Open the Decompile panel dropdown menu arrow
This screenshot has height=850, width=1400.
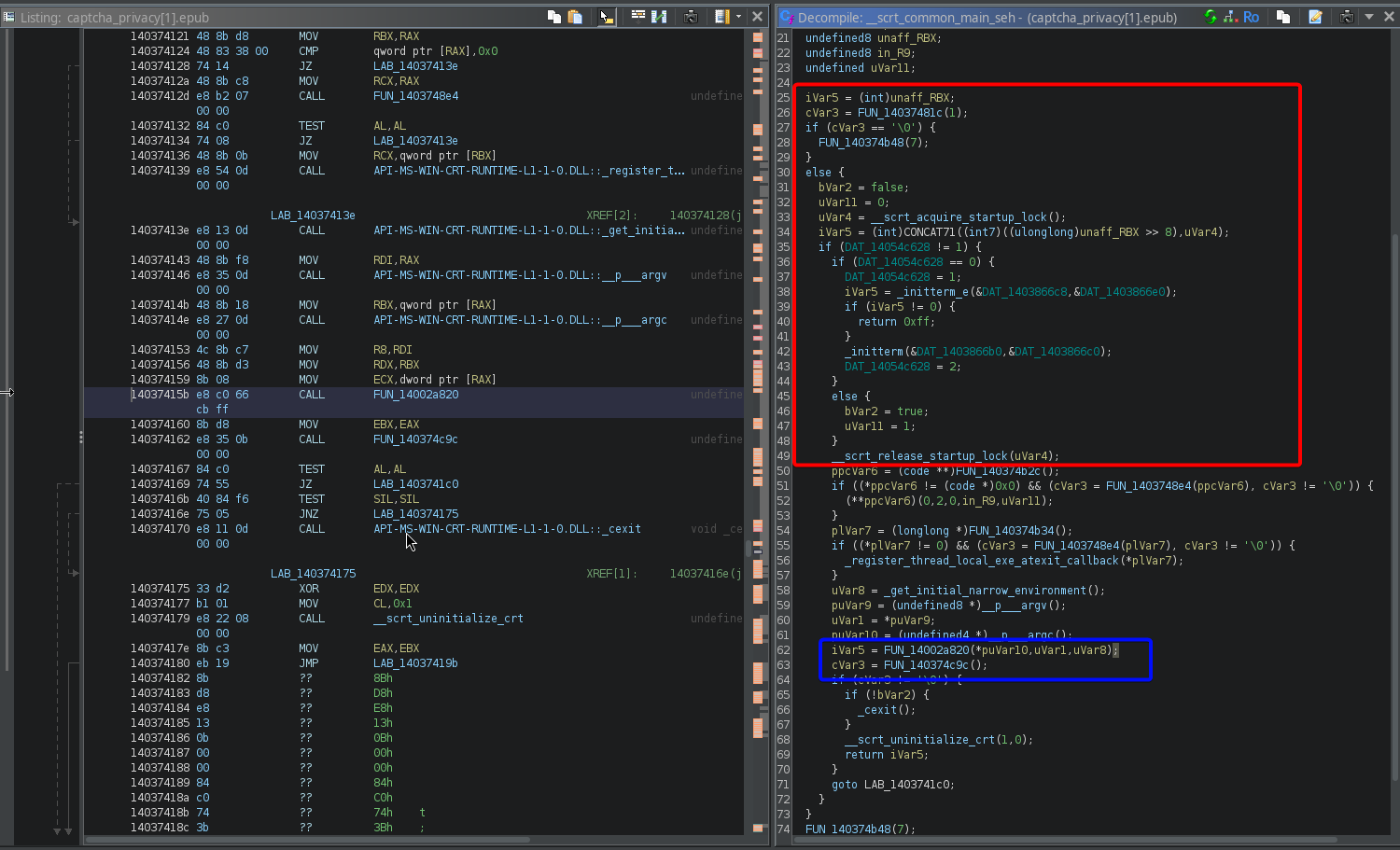point(1369,17)
